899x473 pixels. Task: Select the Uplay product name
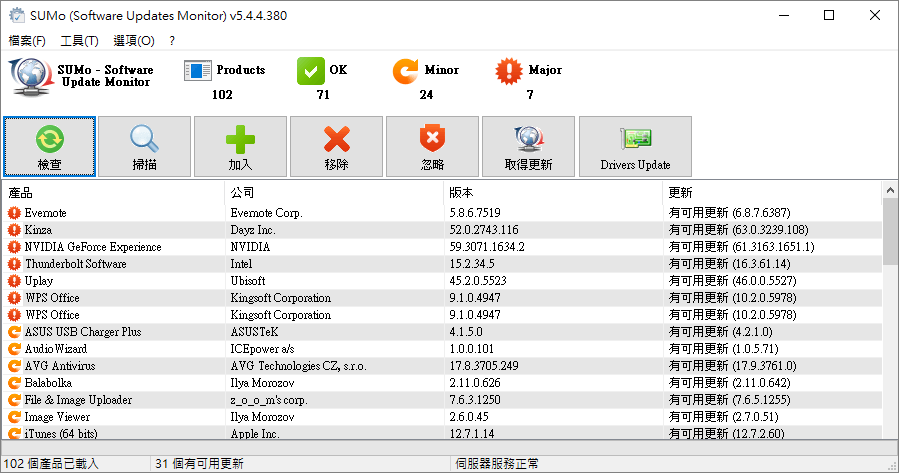pyautogui.click(x=39, y=281)
